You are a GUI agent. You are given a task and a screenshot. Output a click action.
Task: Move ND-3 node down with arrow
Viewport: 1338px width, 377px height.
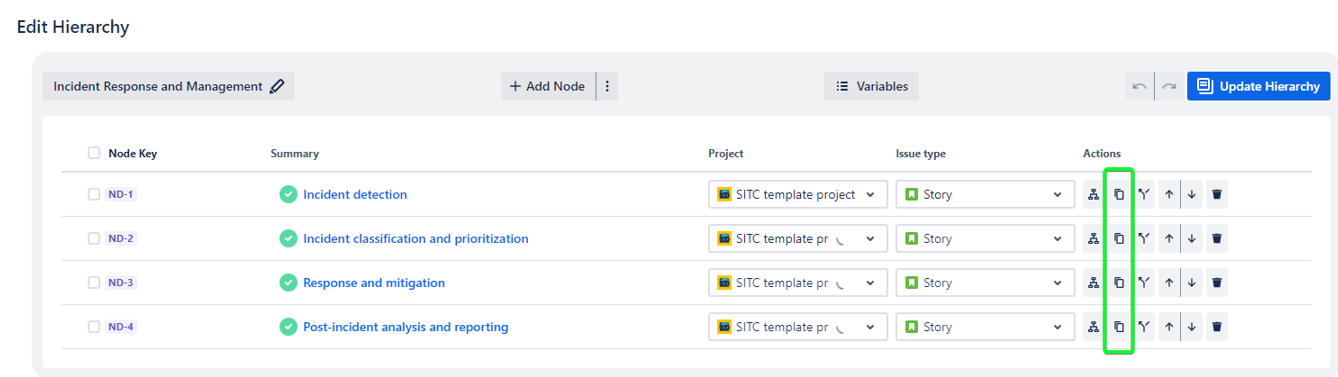(x=1192, y=283)
